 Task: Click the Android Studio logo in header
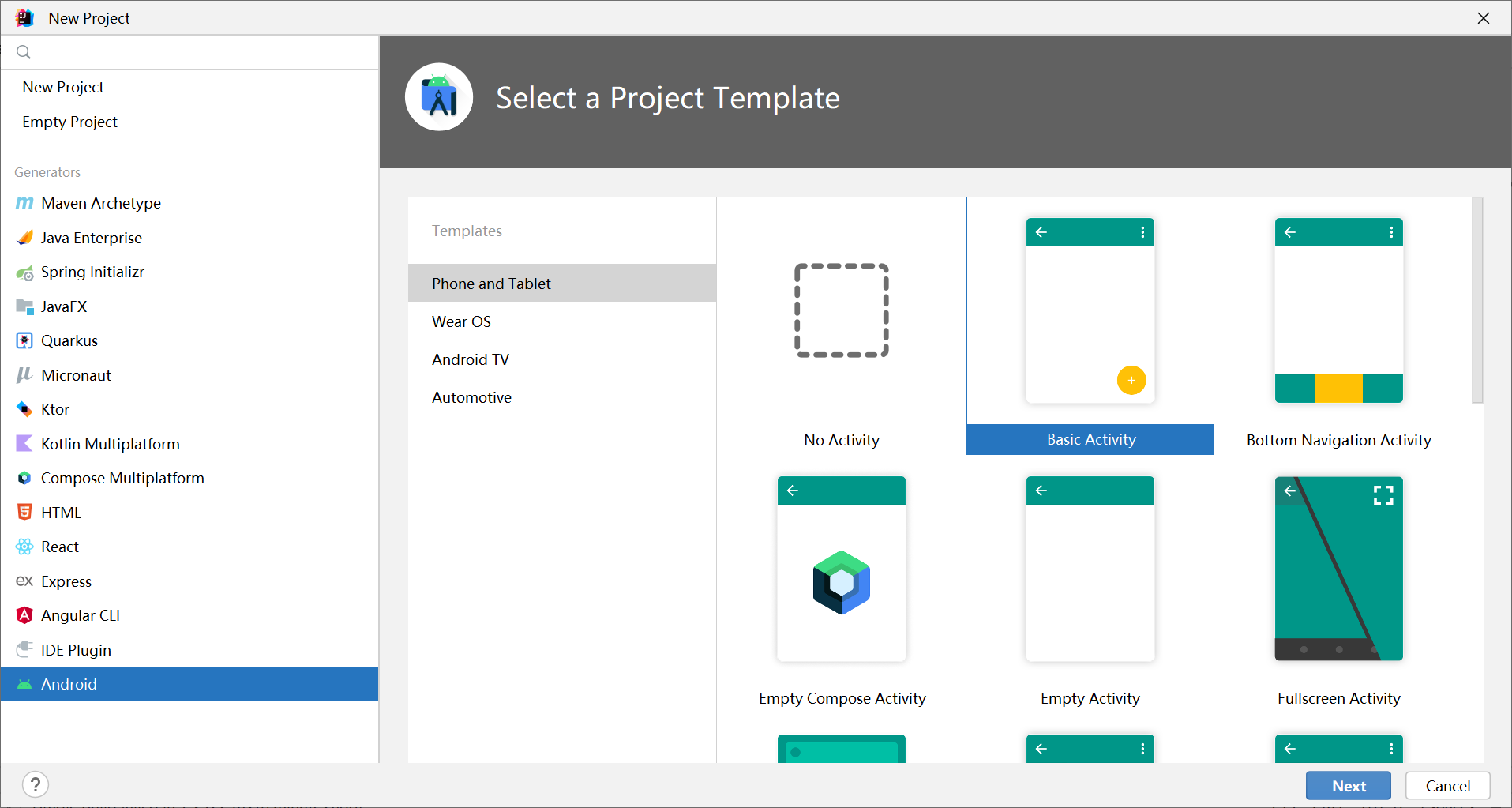(x=439, y=97)
